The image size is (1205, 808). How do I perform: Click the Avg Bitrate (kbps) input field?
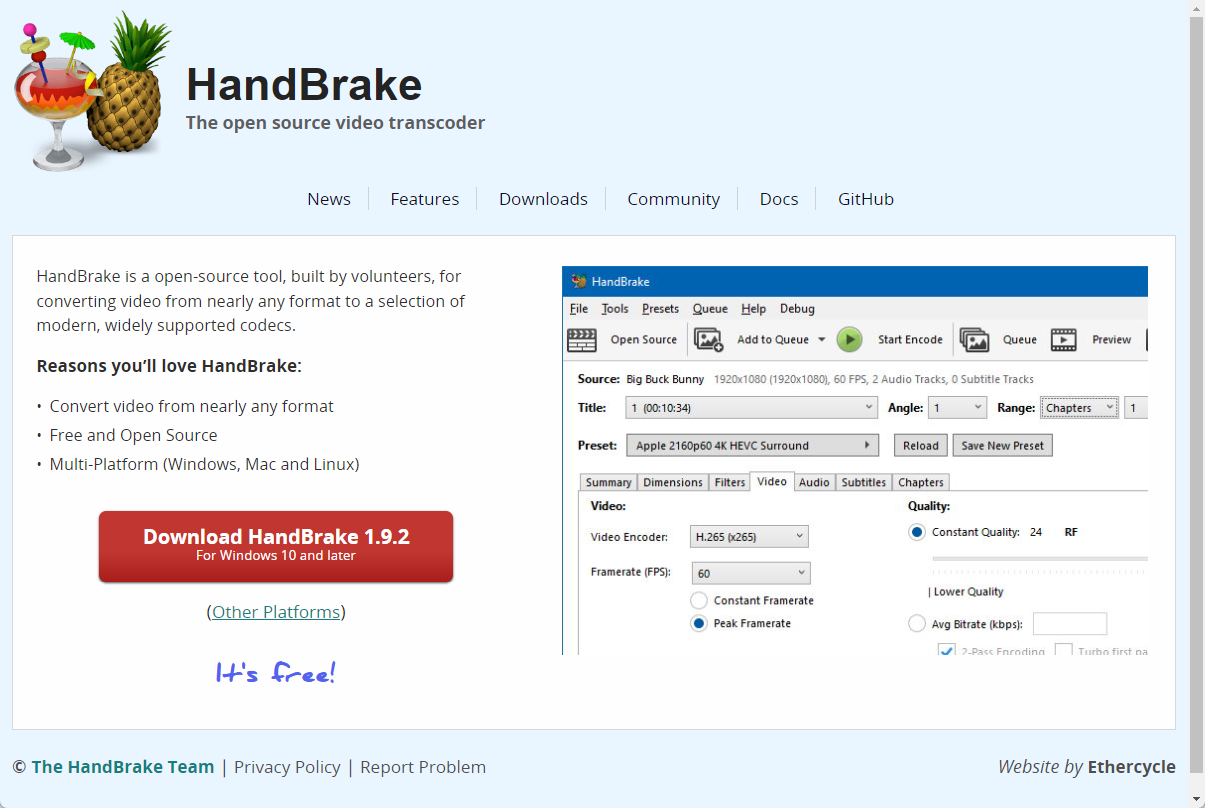(x=1070, y=624)
